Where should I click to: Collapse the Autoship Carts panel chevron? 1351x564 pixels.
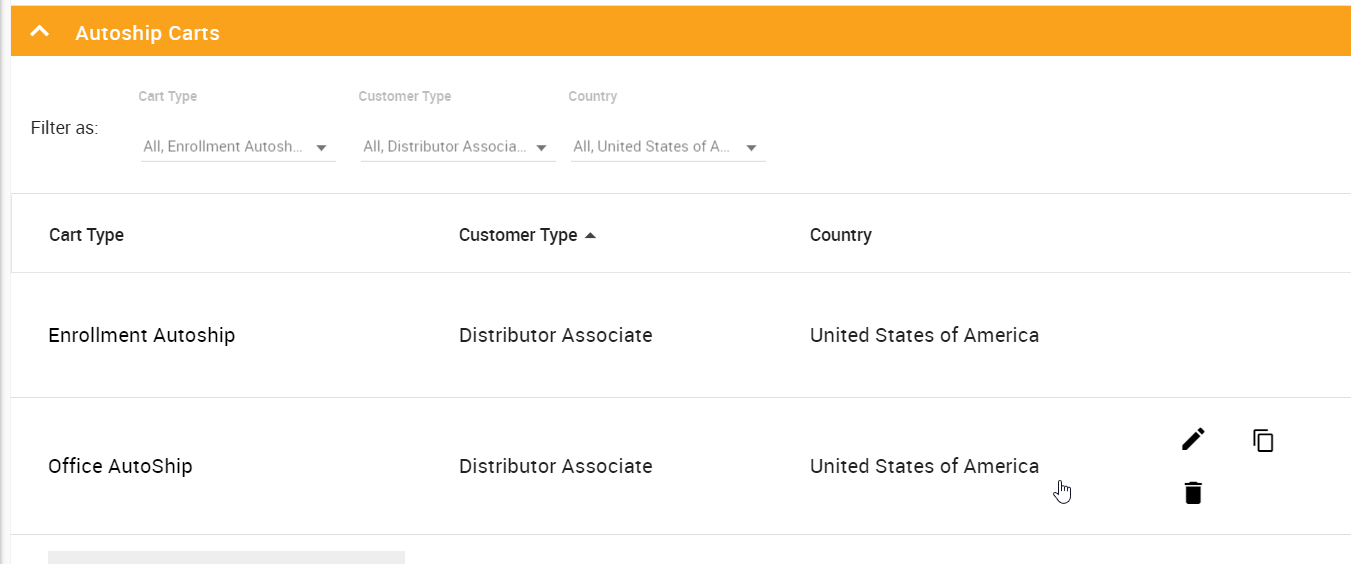pos(40,32)
